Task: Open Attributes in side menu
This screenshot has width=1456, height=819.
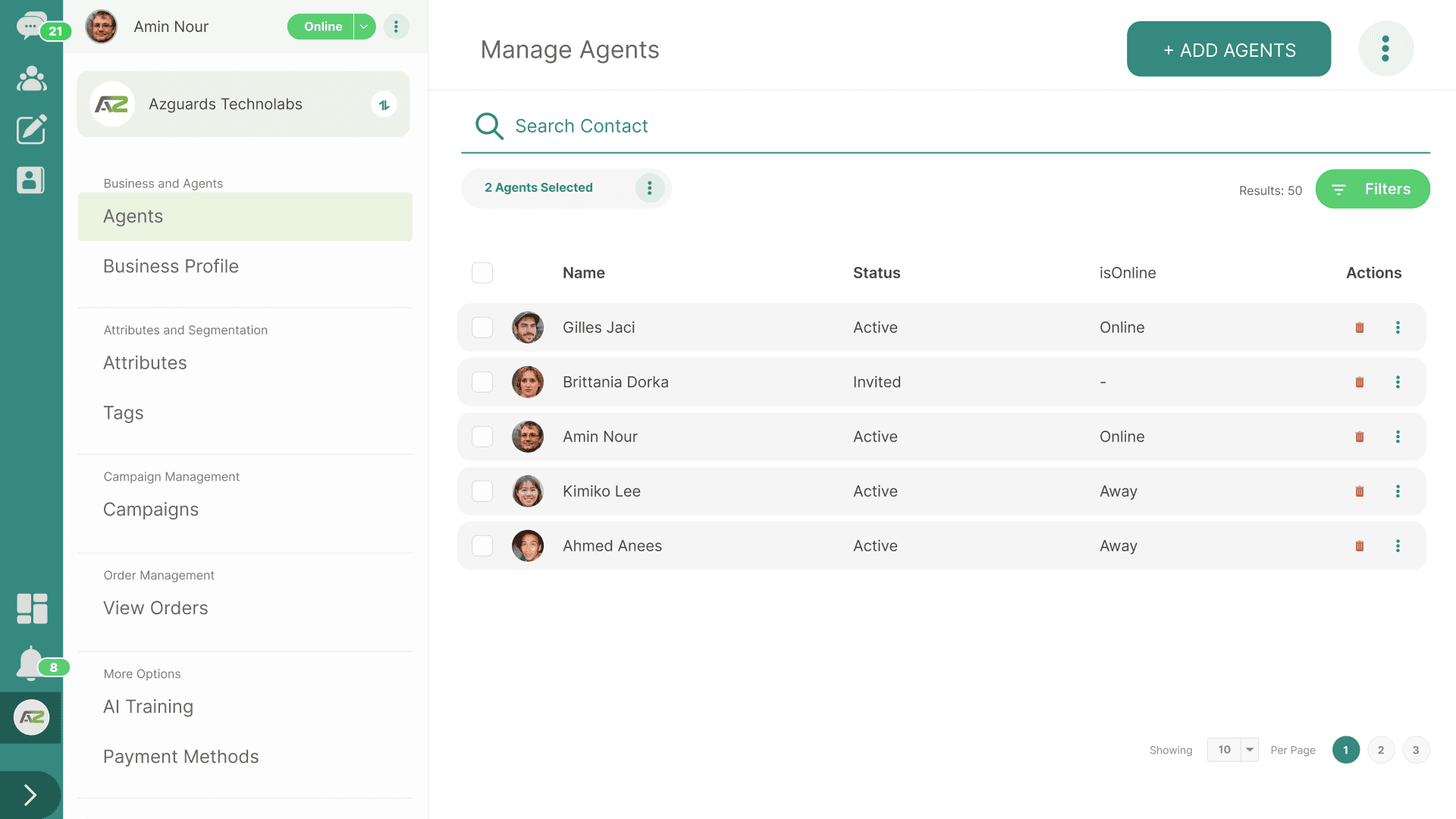Action: click(x=145, y=362)
